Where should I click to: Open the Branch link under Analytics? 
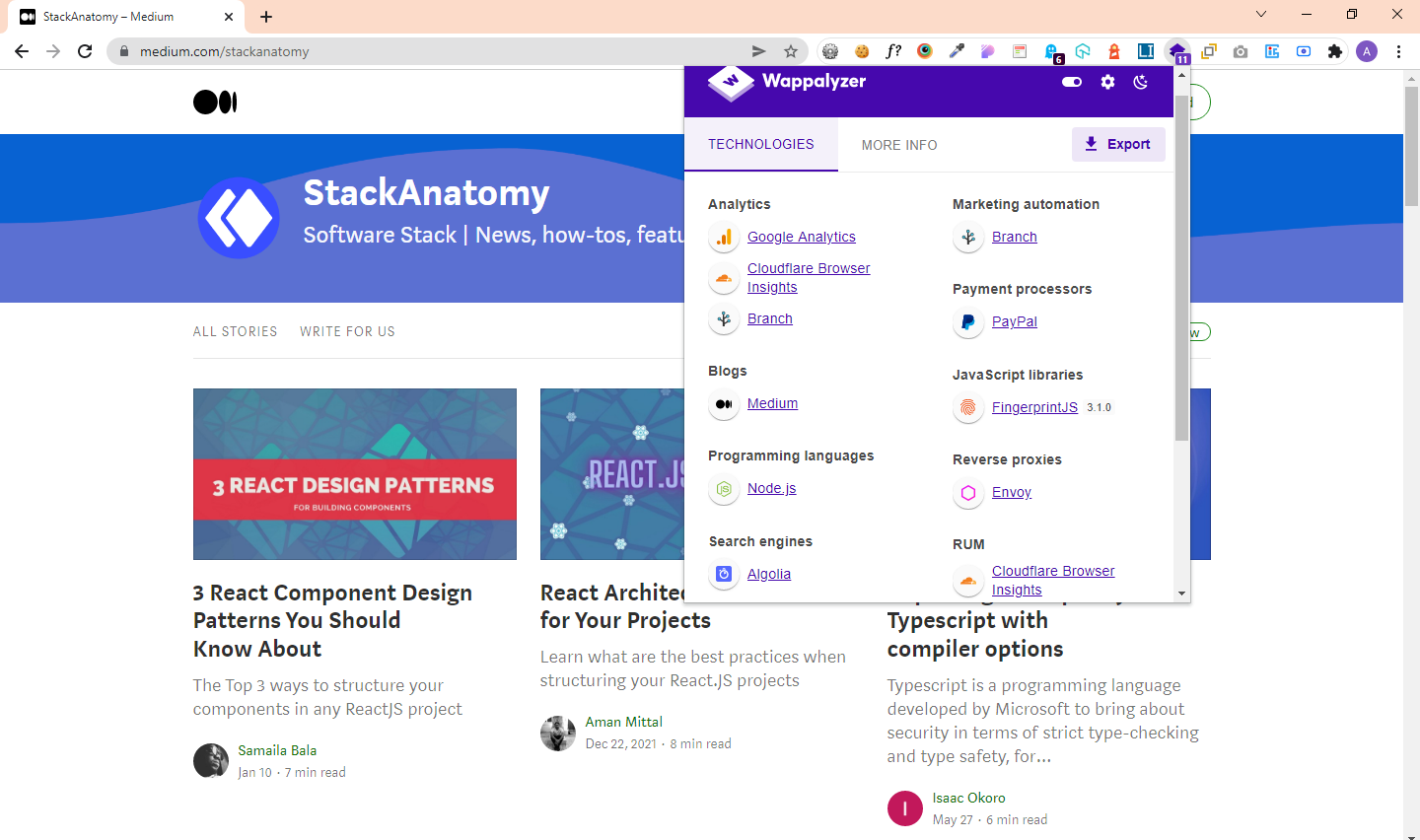tap(770, 318)
